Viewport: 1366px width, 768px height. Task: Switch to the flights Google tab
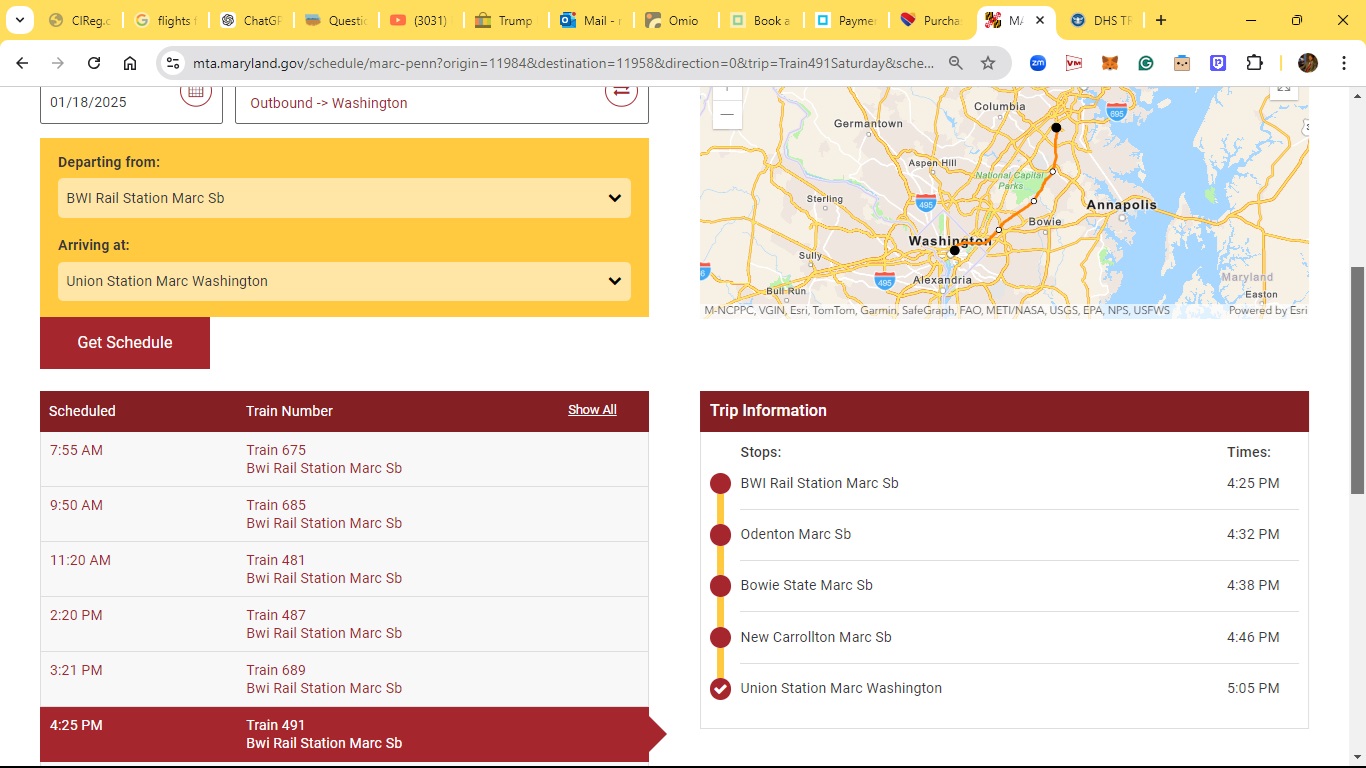point(166,20)
